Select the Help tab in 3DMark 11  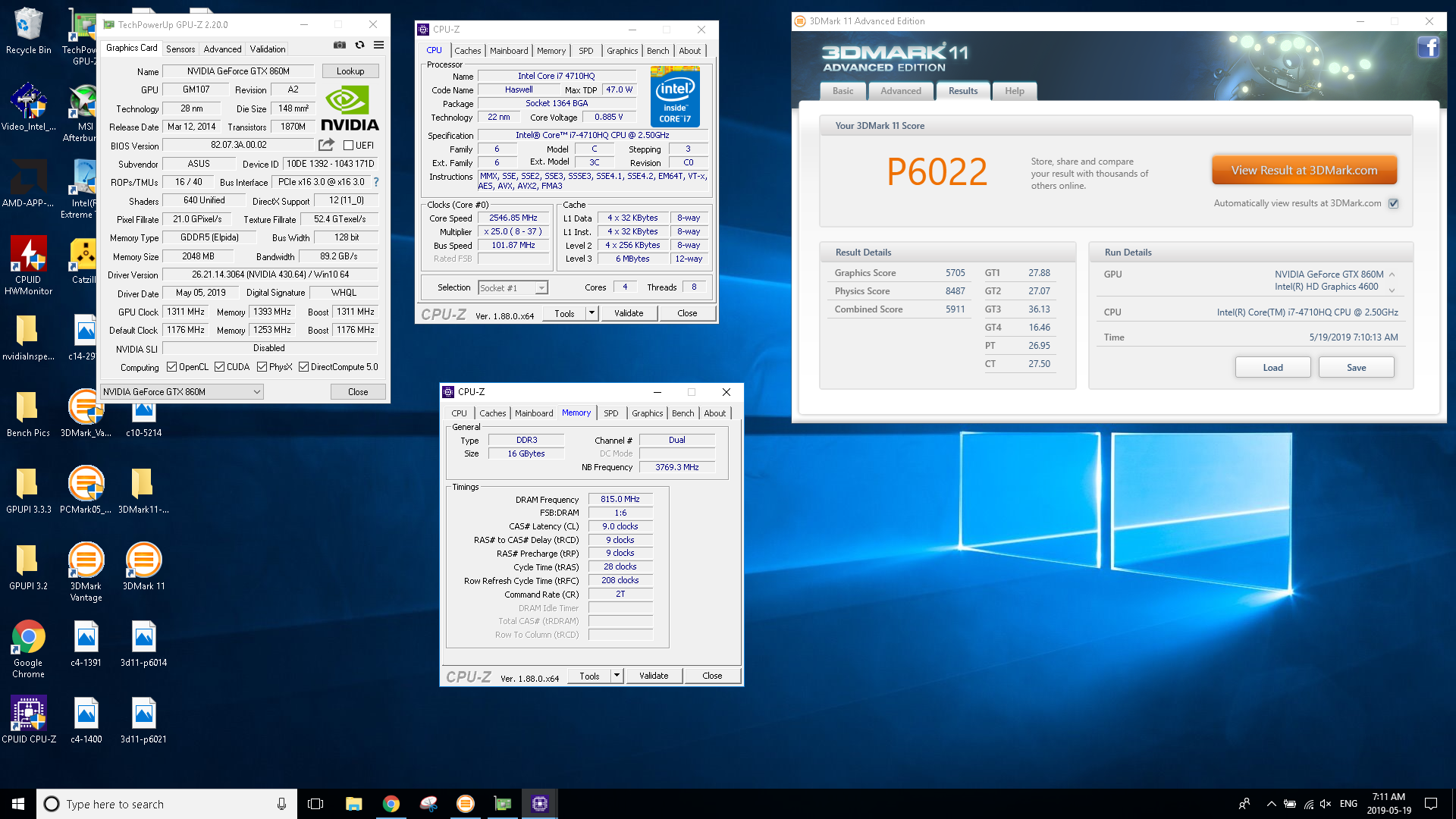pyautogui.click(x=1015, y=91)
